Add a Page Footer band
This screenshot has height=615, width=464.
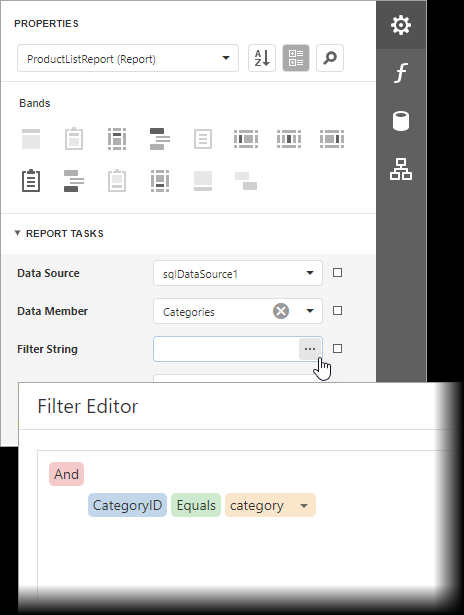pyautogui.click(x=160, y=181)
